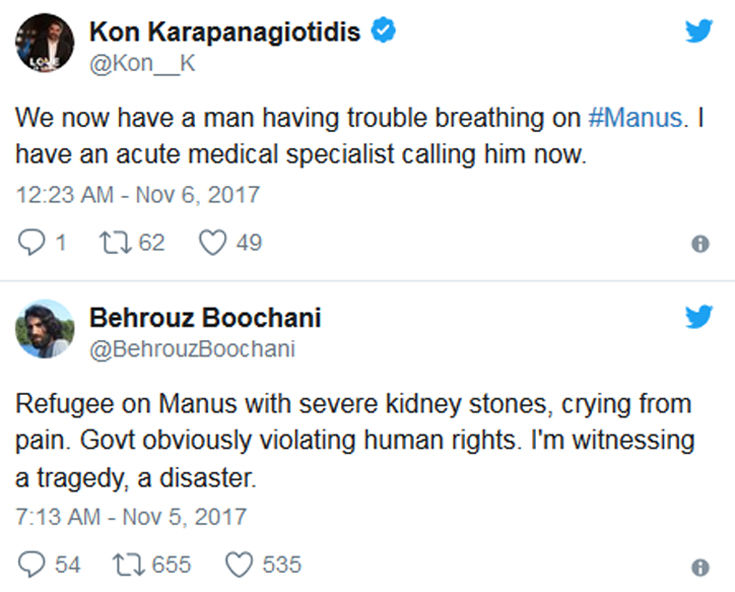735x592 pixels.
Task: Open Behrouz Boochani's profile picture
Action: point(45,329)
